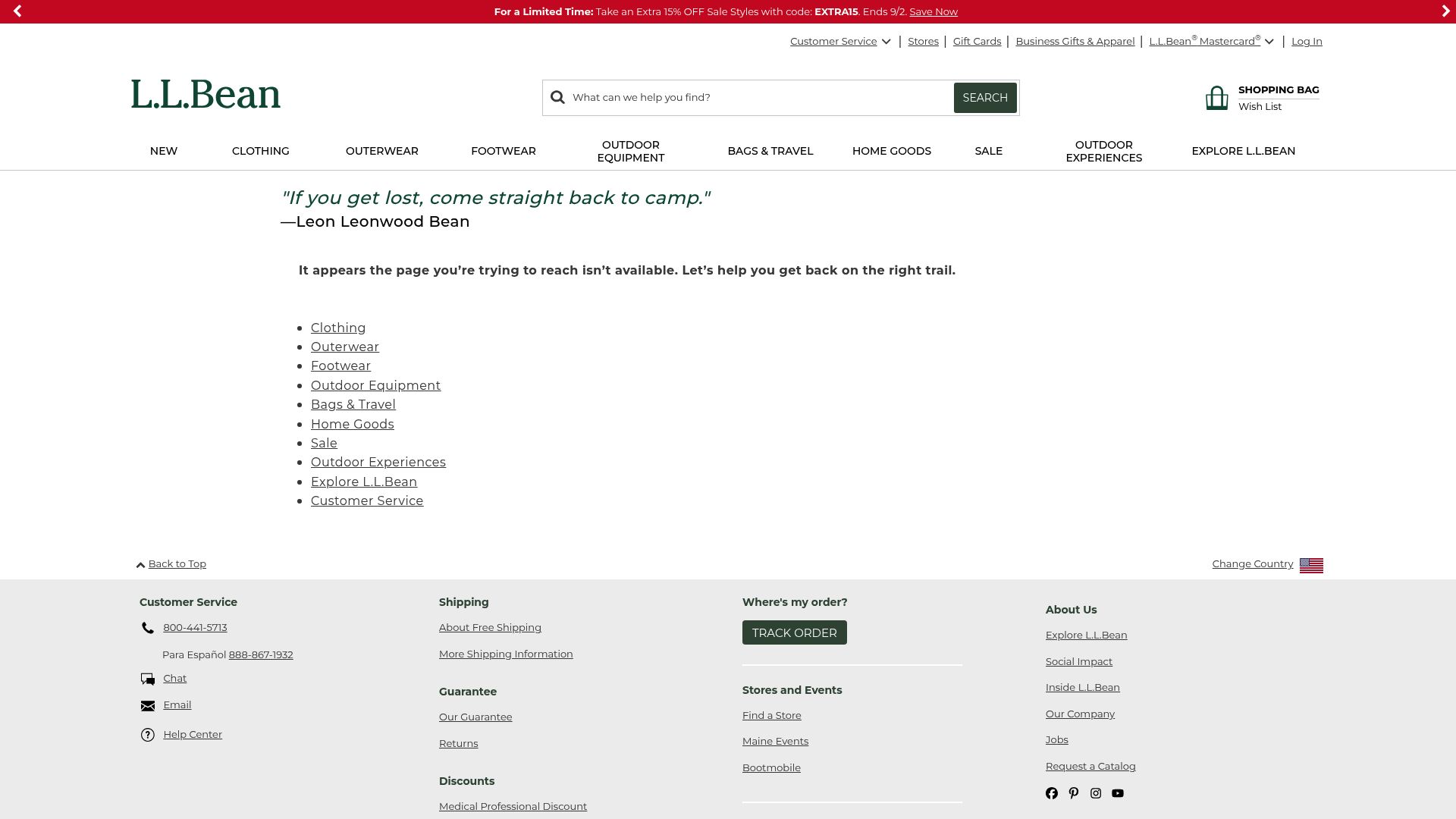Click the SHOPPING BAG text link
Screen dimensions: 1456x819
pyautogui.click(x=1279, y=89)
